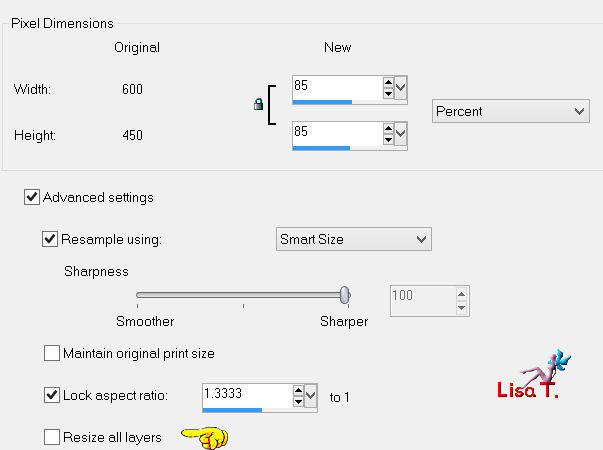Viewport: 603px width, 450px height.
Task: Toggle the Lock aspect ratio checkbox
Action: click(x=52, y=395)
